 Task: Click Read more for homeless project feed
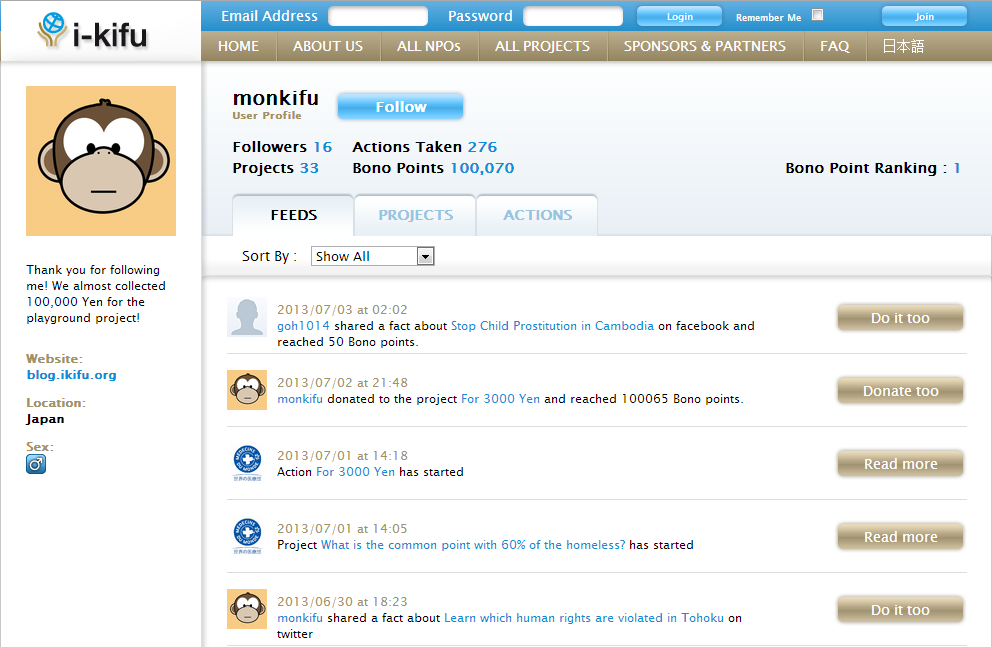[x=900, y=537]
